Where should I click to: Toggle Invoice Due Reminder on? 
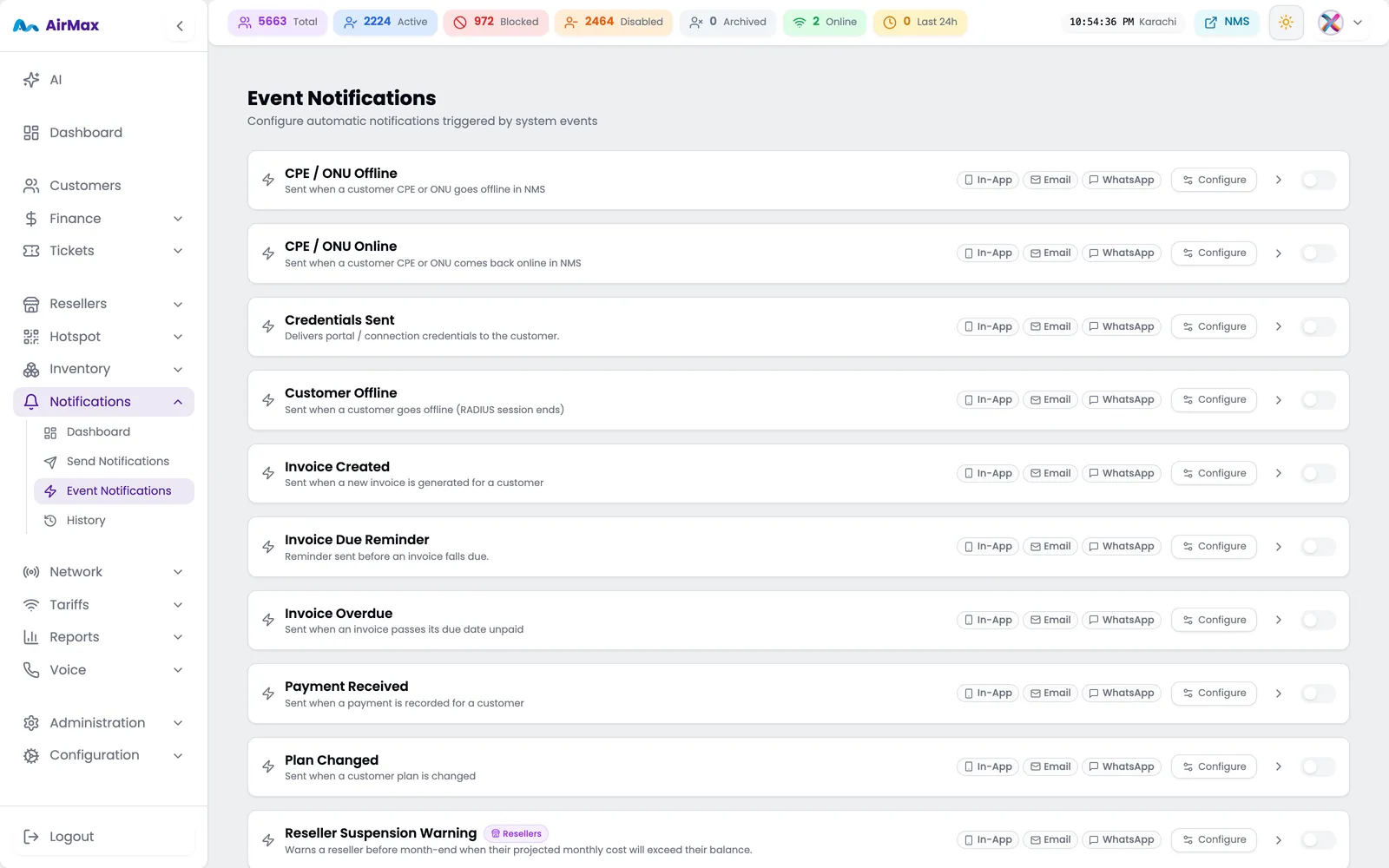pyautogui.click(x=1319, y=547)
